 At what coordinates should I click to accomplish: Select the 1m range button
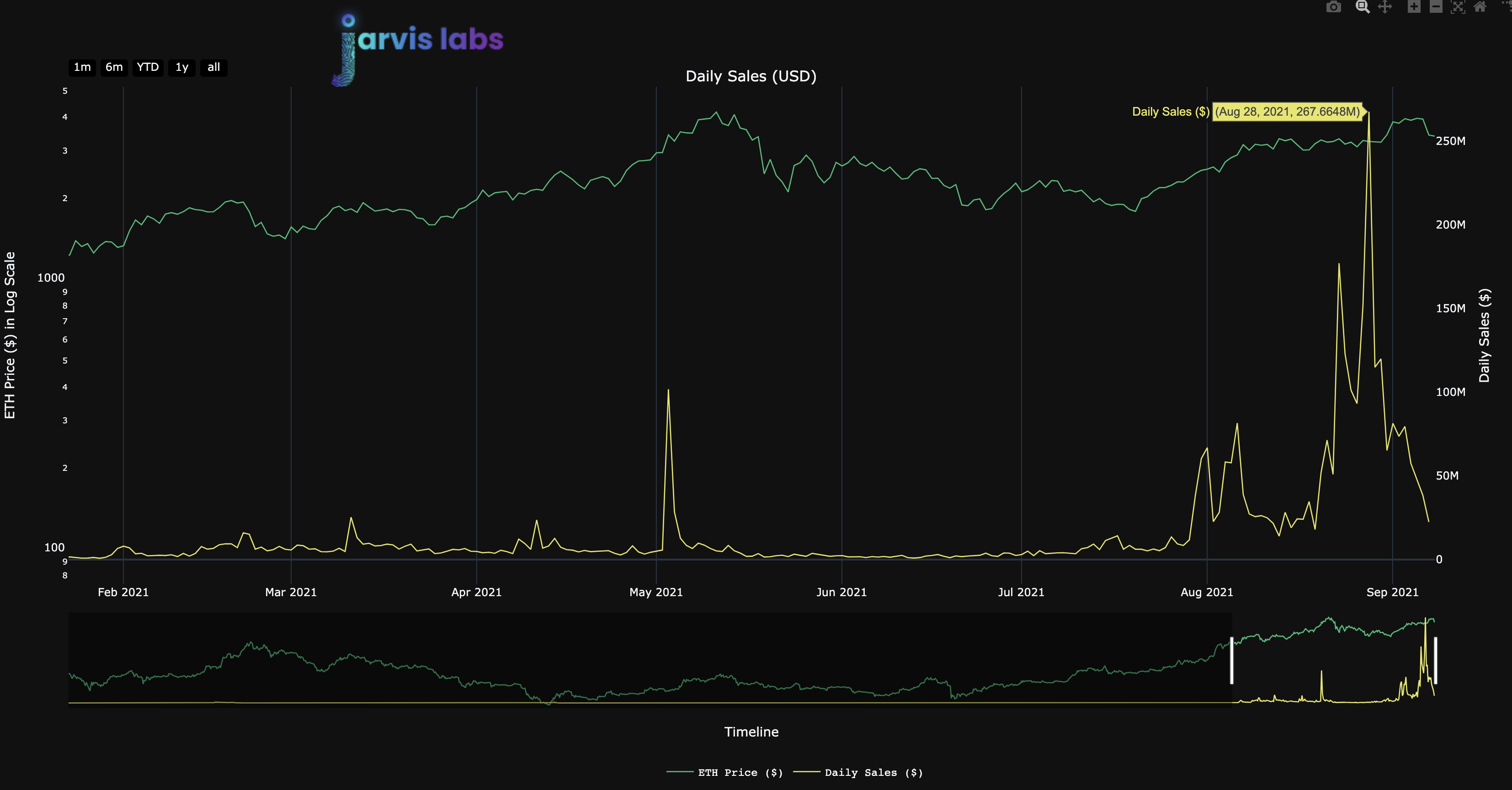(x=82, y=68)
